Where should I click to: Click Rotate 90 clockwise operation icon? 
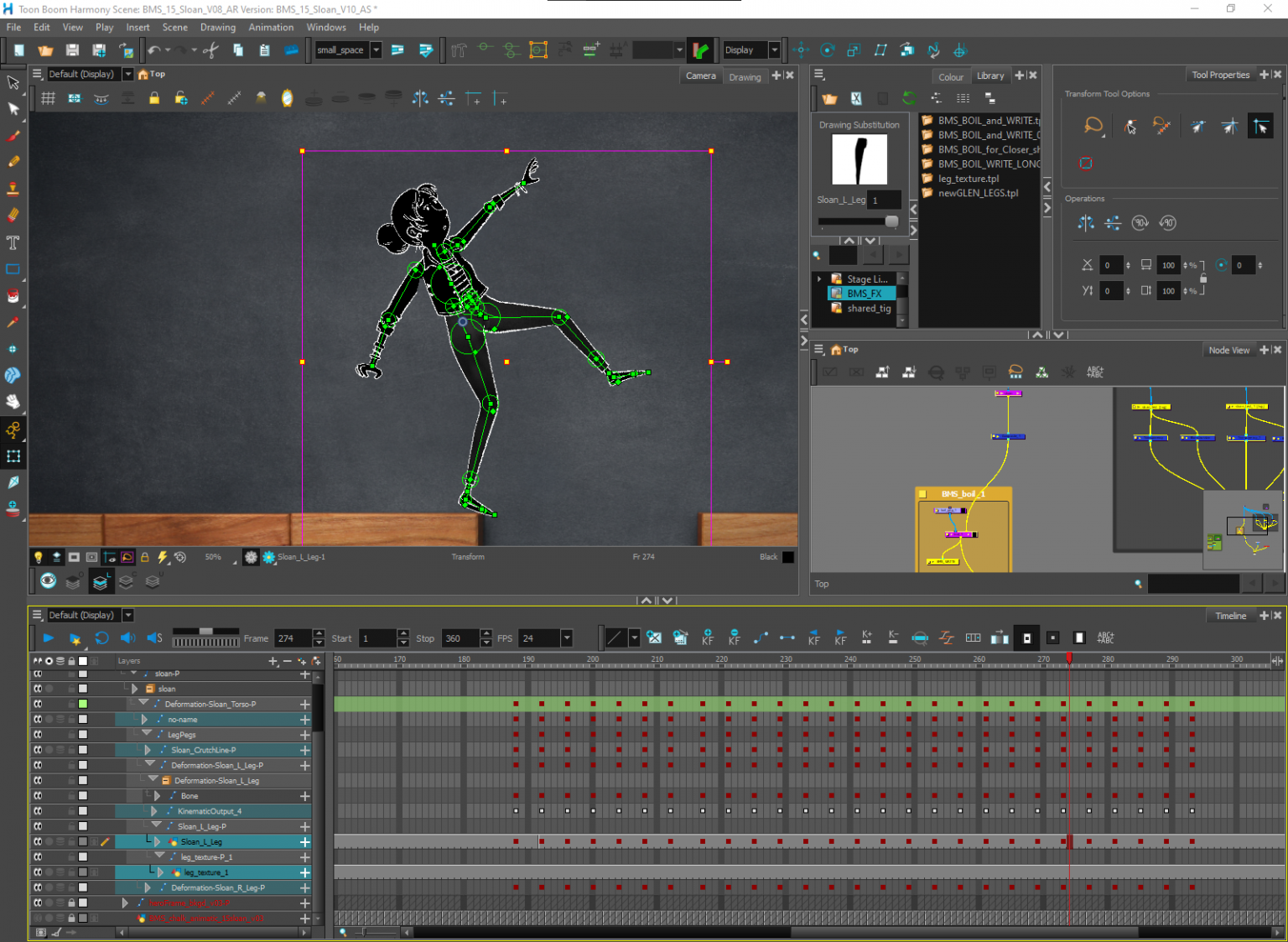click(x=1140, y=223)
